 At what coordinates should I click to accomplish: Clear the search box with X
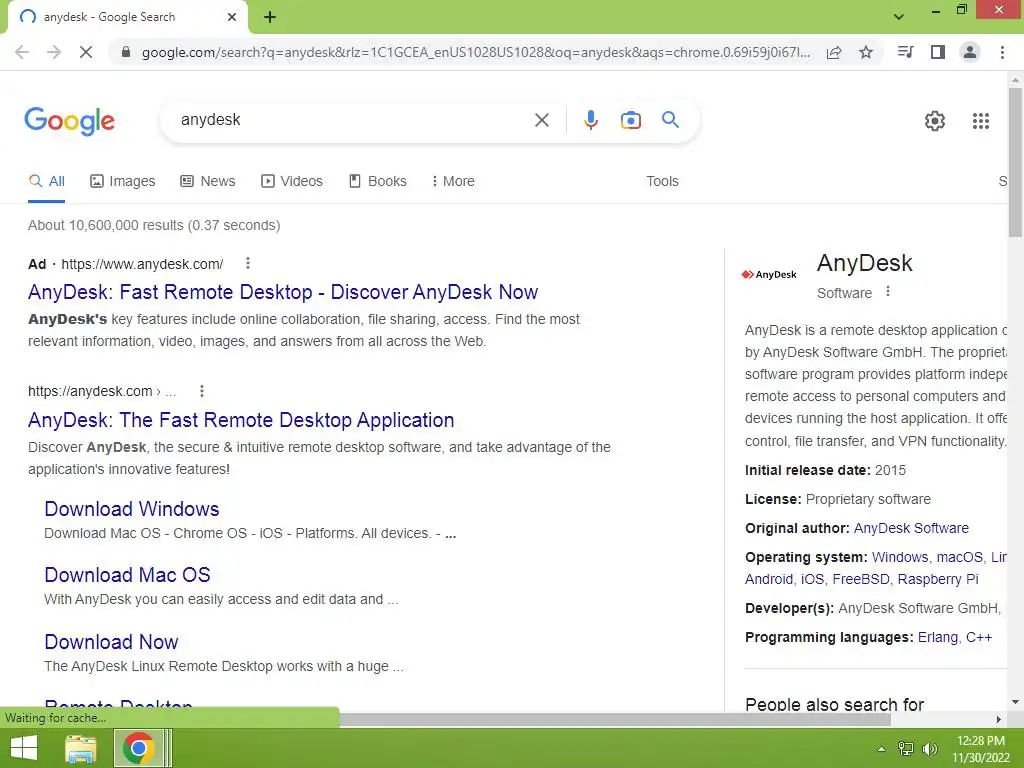coord(541,120)
